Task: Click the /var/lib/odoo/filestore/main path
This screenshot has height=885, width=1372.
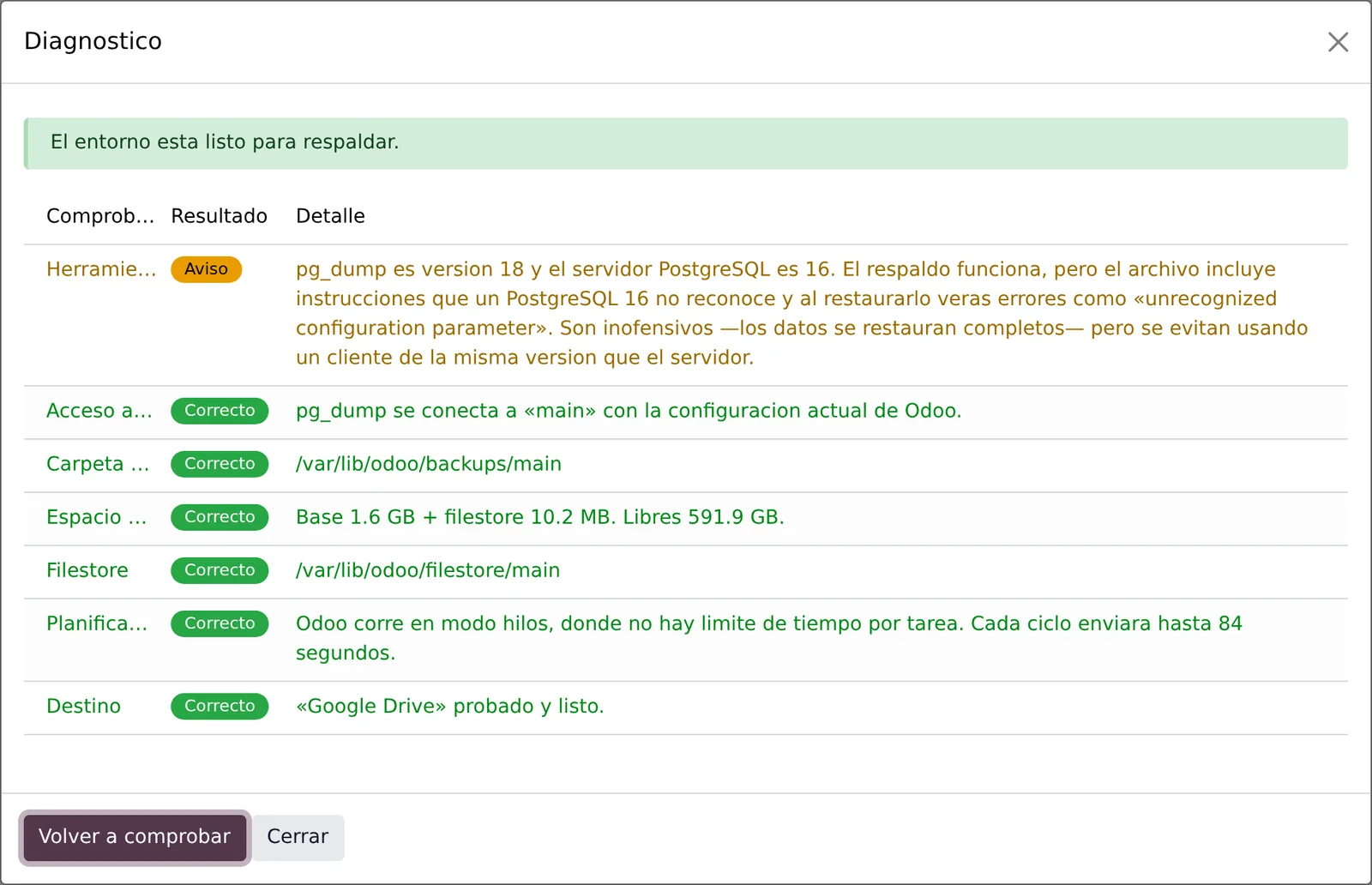Action: point(428,570)
